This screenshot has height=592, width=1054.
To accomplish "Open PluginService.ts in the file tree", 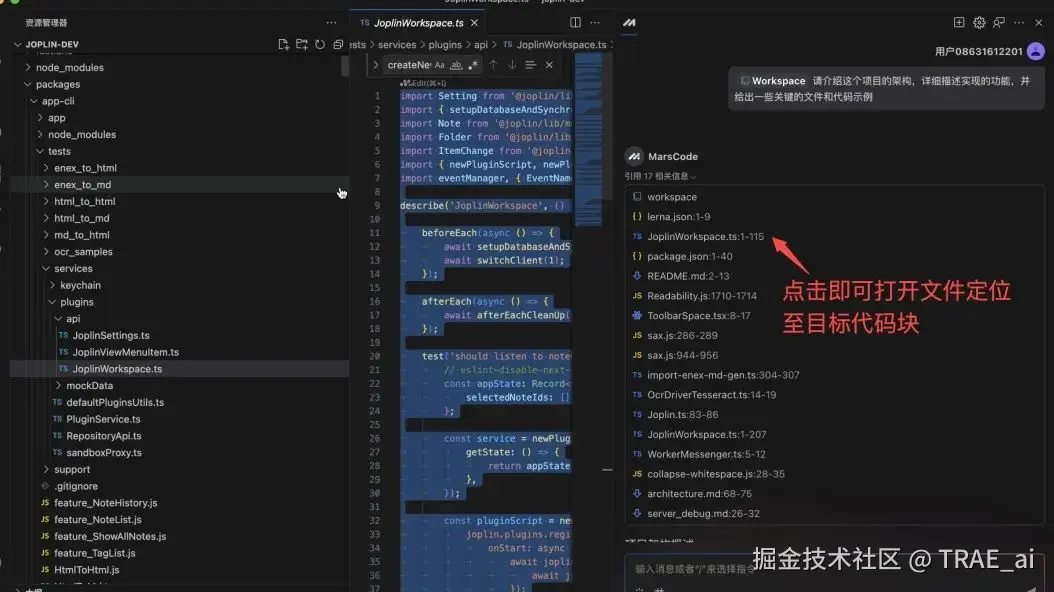I will (103, 419).
